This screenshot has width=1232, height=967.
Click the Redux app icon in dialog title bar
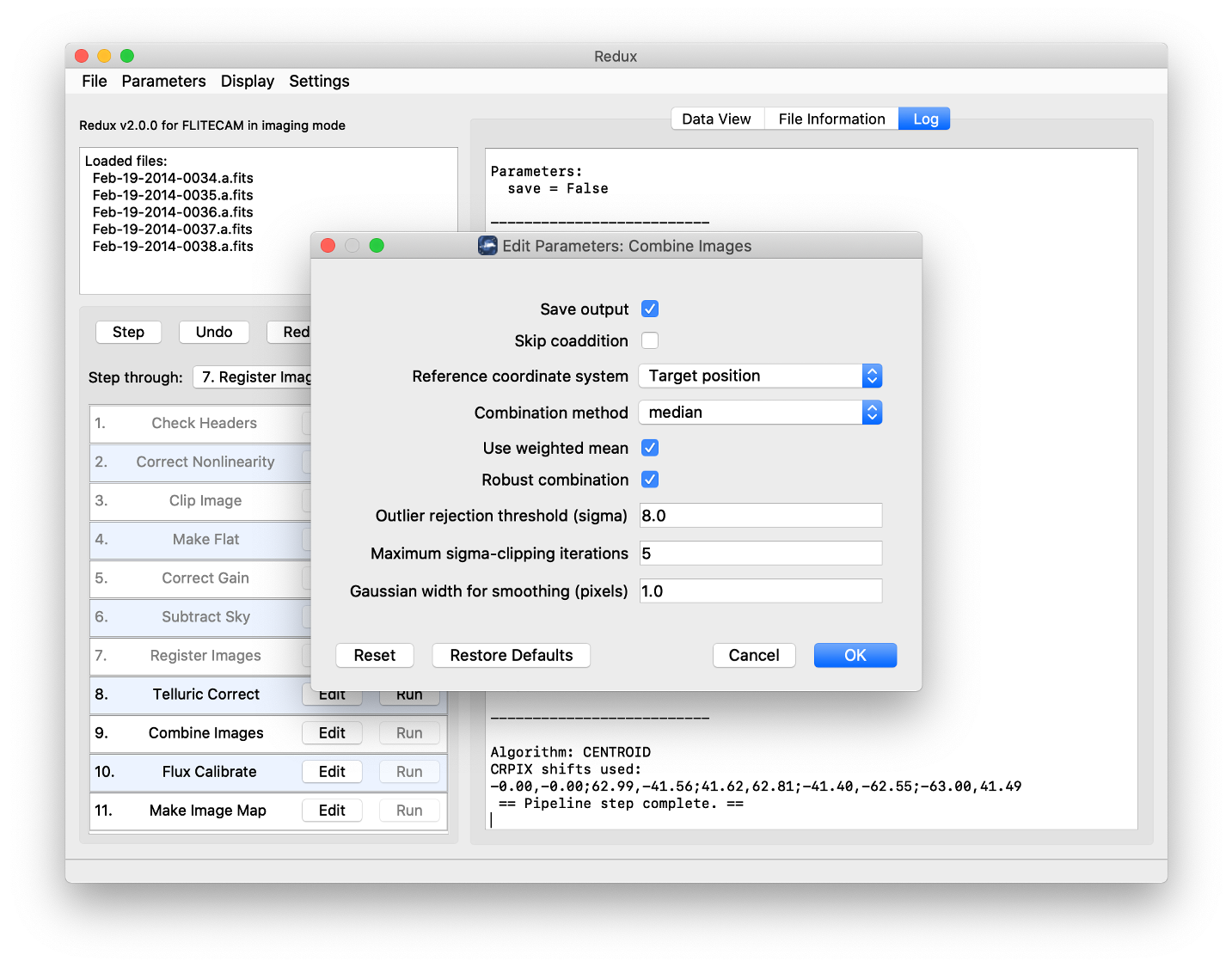click(x=487, y=246)
